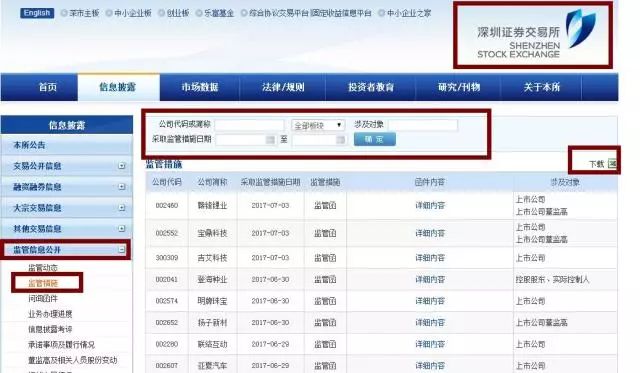Viewport: 640px width, 373px height.
Task: Click the download Excel icon next to 下载
Action: [612, 164]
